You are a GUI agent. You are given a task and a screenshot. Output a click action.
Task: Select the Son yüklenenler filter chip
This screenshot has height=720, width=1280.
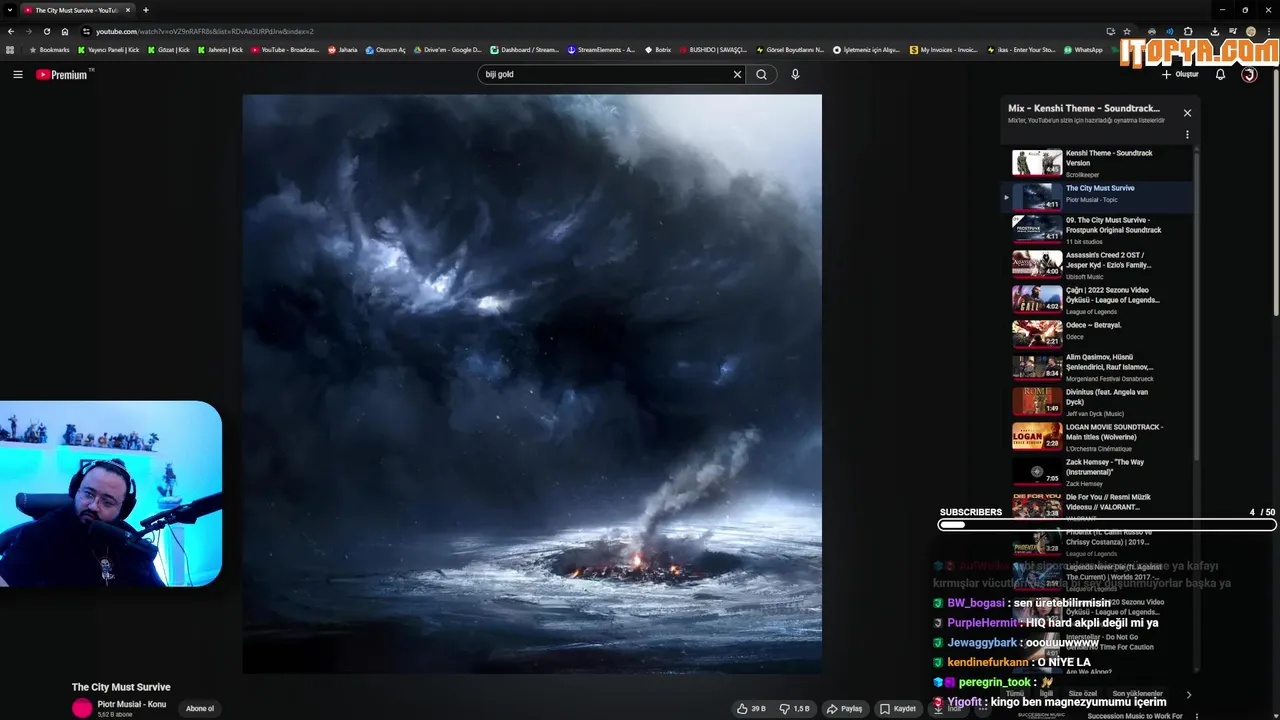pyautogui.click(x=1137, y=693)
